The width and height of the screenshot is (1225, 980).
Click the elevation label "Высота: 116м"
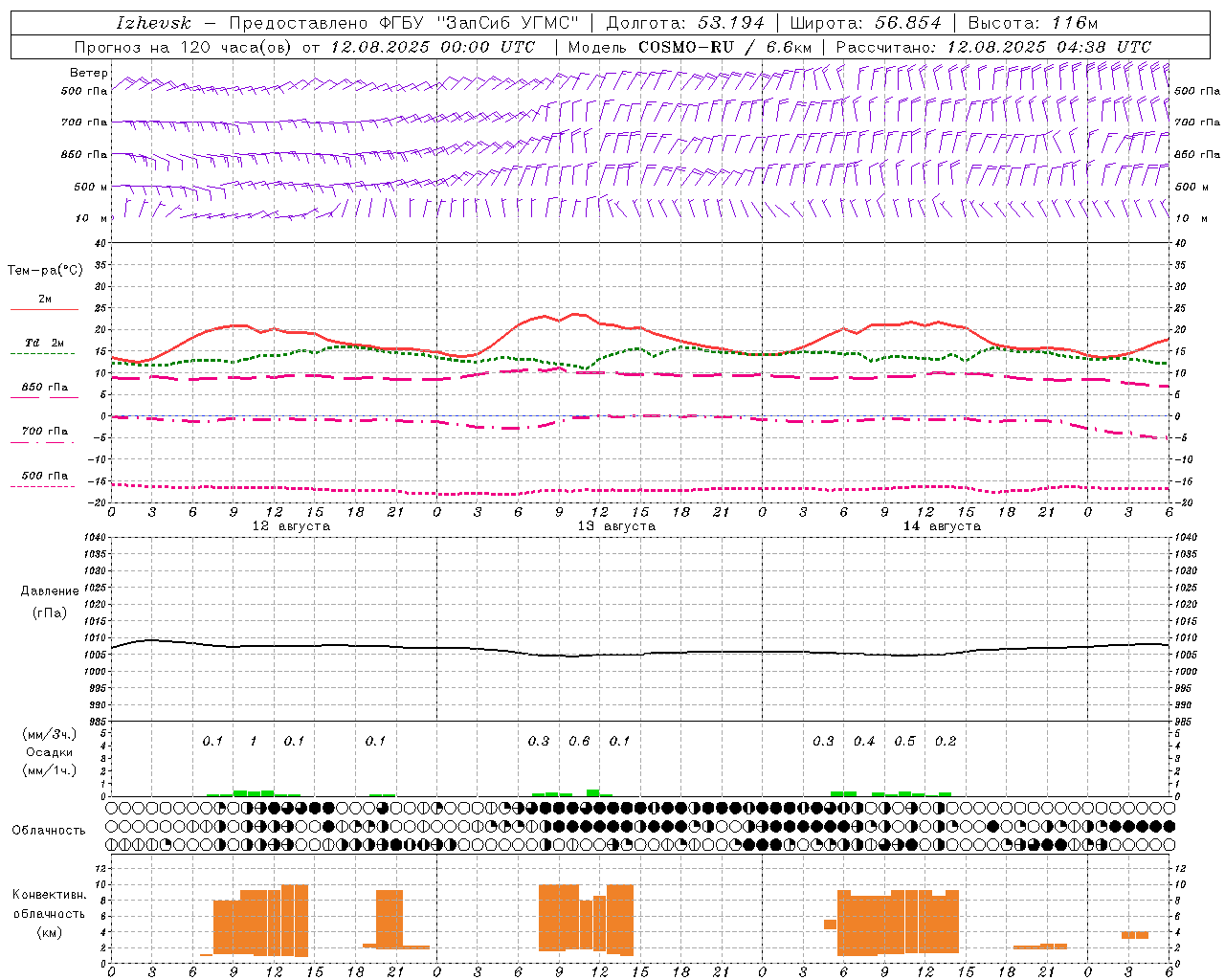[x=1033, y=23]
